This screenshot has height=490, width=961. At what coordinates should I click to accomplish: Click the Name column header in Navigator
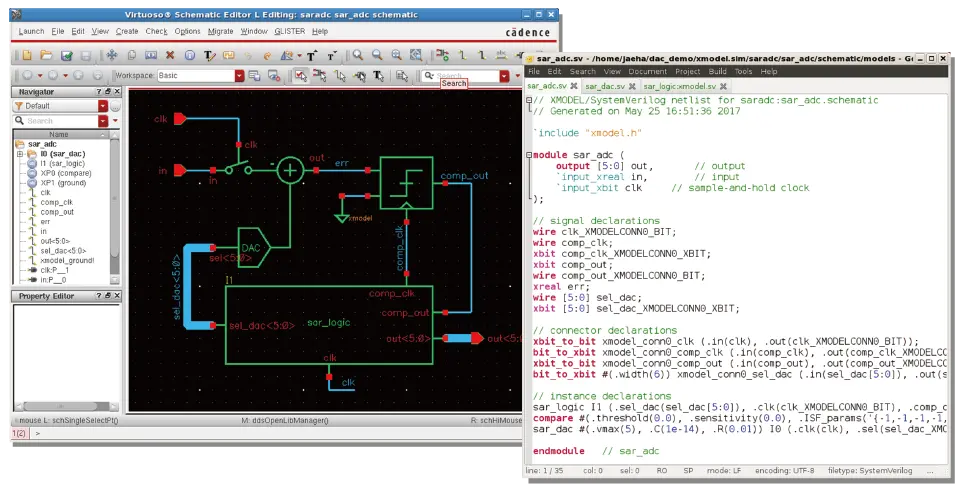(x=59, y=134)
